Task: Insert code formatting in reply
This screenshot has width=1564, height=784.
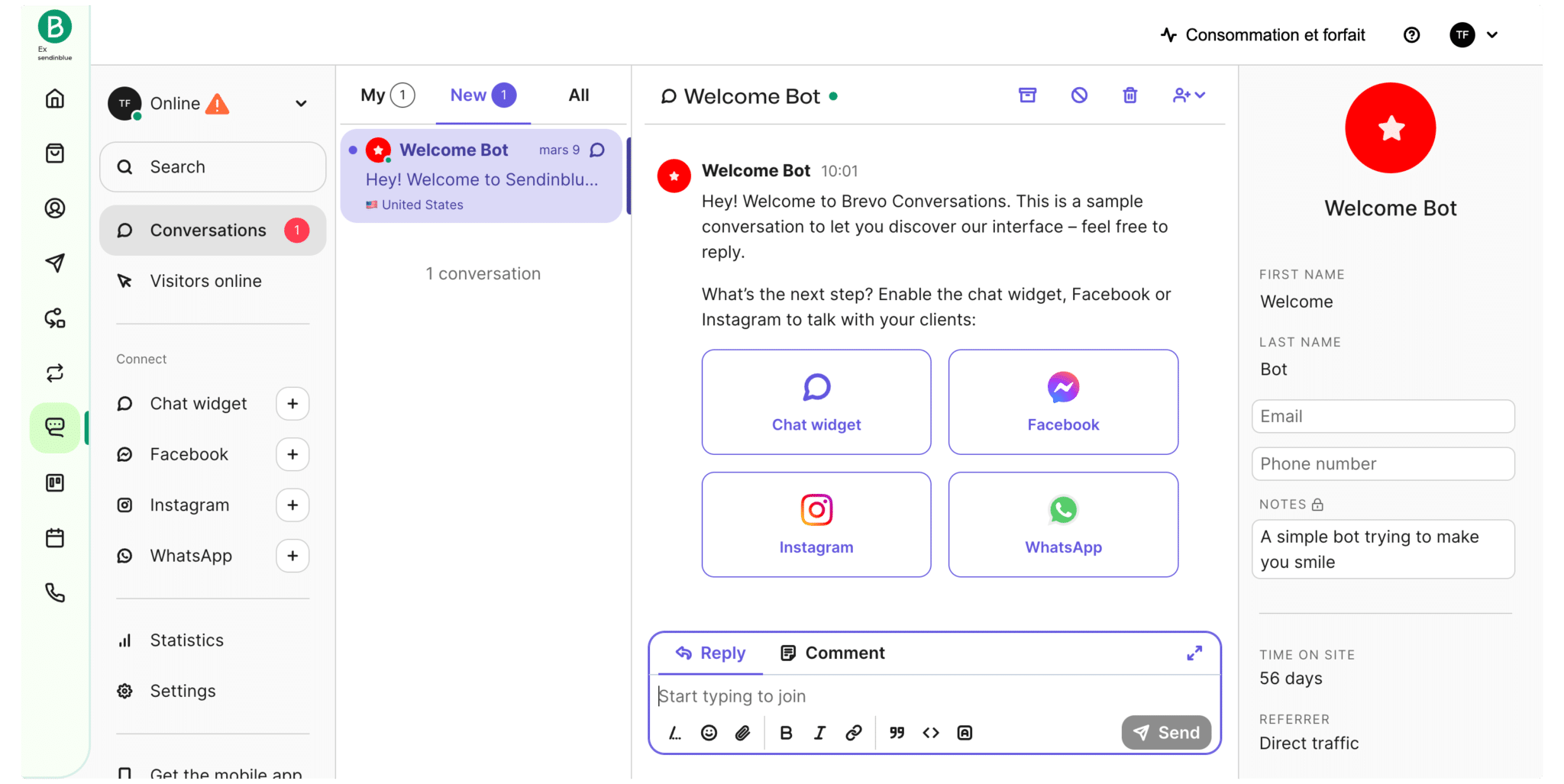Action: 931,733
